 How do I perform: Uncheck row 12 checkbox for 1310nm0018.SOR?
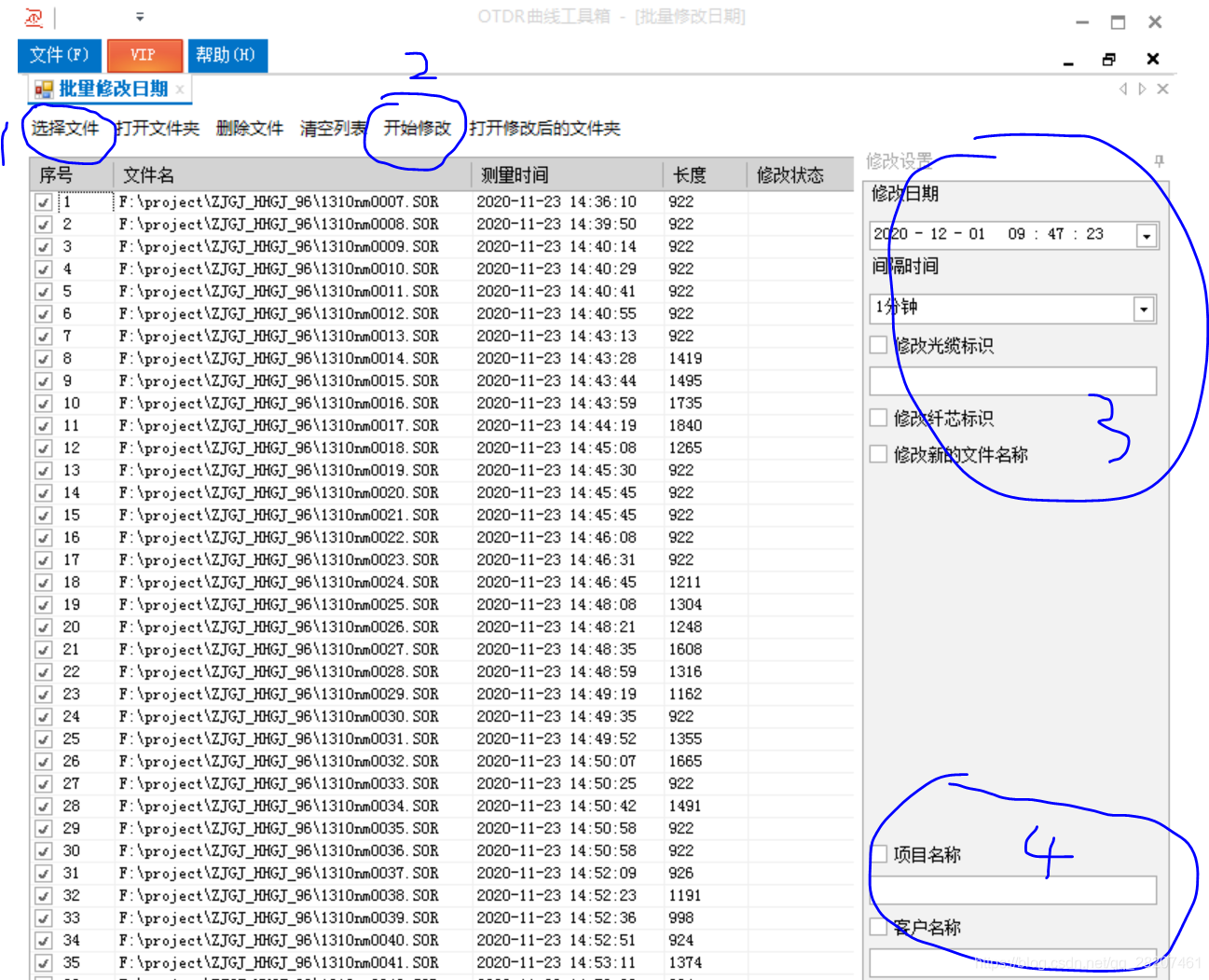click(x=43, y=448)
